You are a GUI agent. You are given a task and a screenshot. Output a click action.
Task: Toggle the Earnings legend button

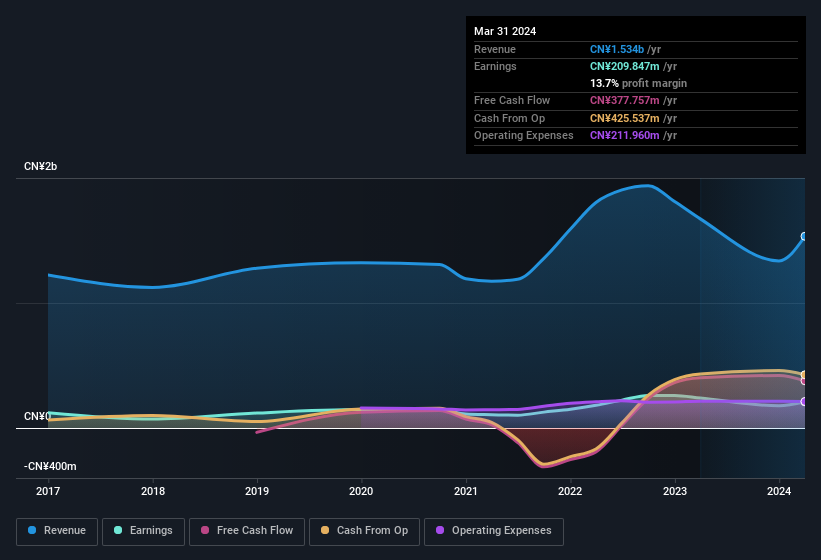[x=143, y=531]
